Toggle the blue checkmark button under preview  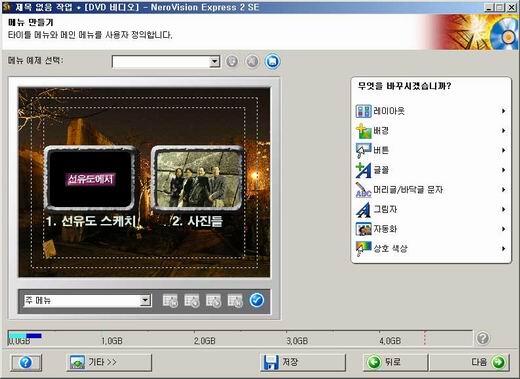tap(257, 300)
